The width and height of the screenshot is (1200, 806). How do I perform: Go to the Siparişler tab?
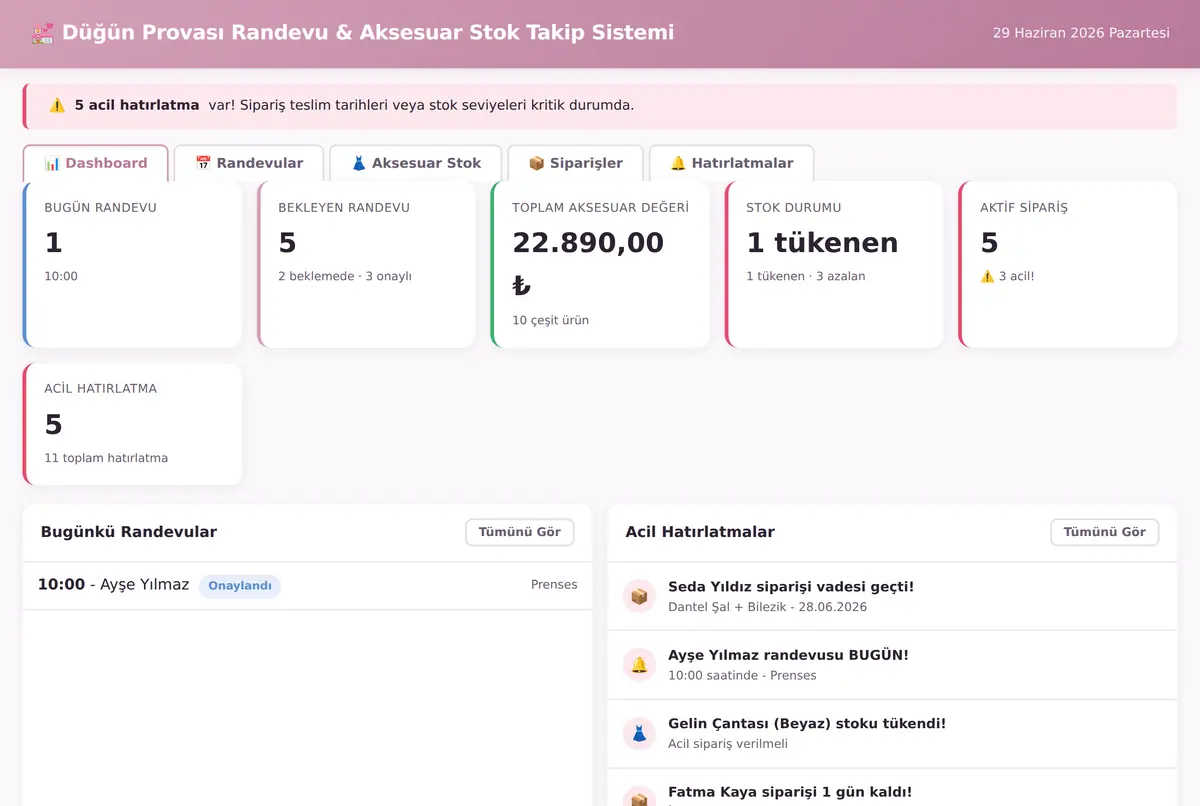(575, 163)
